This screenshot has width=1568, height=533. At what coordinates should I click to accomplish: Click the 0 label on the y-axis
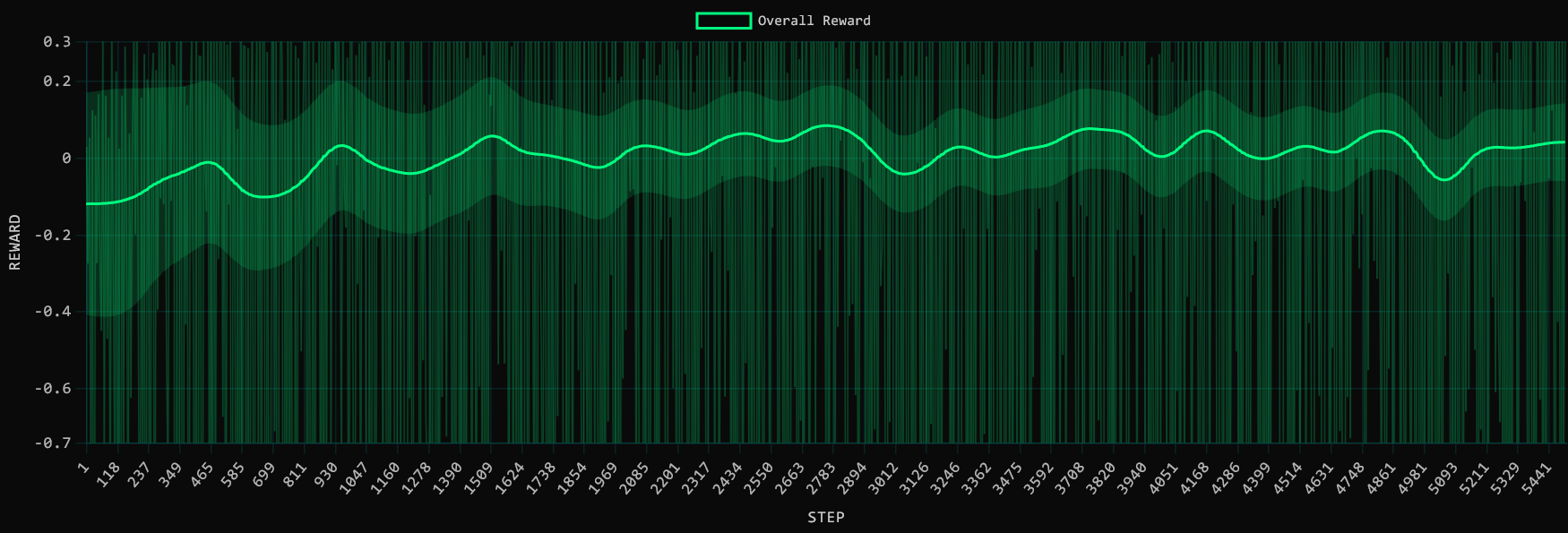66,159
